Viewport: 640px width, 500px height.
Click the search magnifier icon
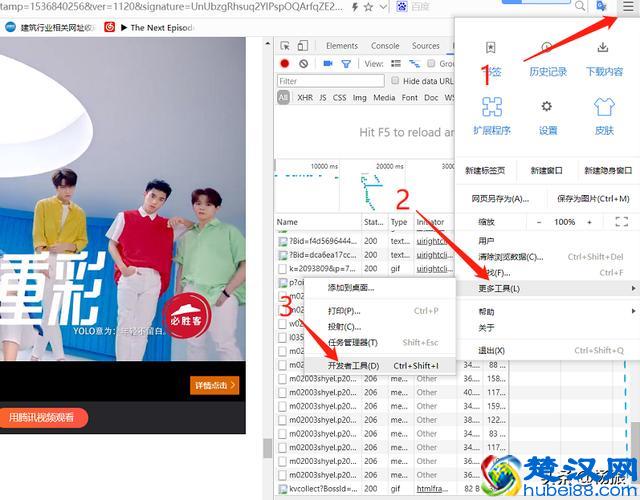click(580, 6)
